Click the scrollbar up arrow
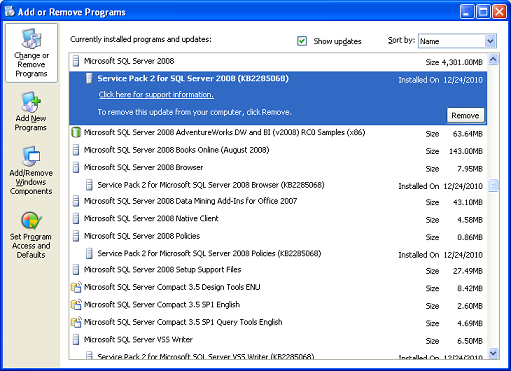The width and height of the screenshot is (511, 371). click(x=493, y=60)
